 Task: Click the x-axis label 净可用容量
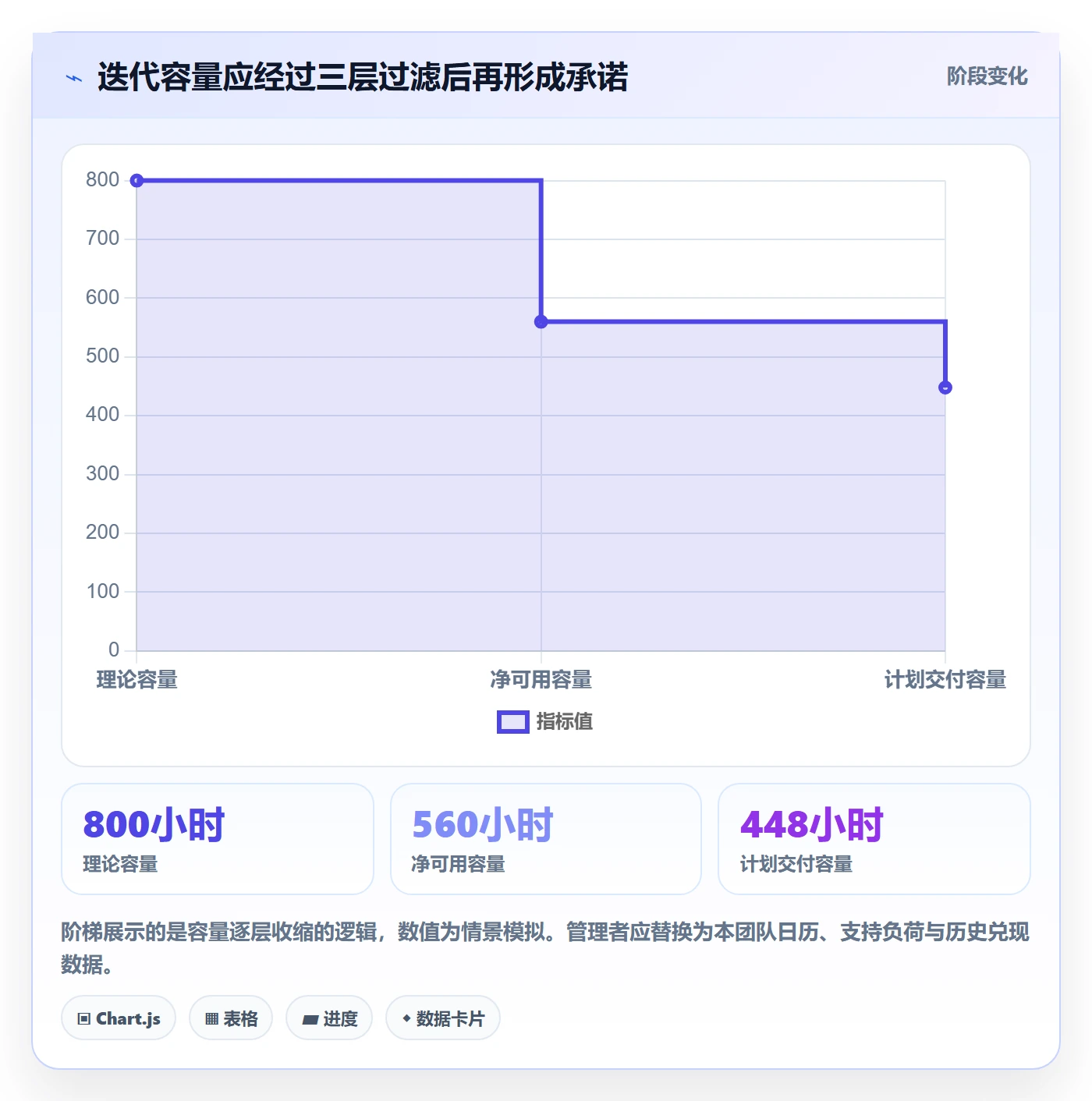tap(541, 680)
